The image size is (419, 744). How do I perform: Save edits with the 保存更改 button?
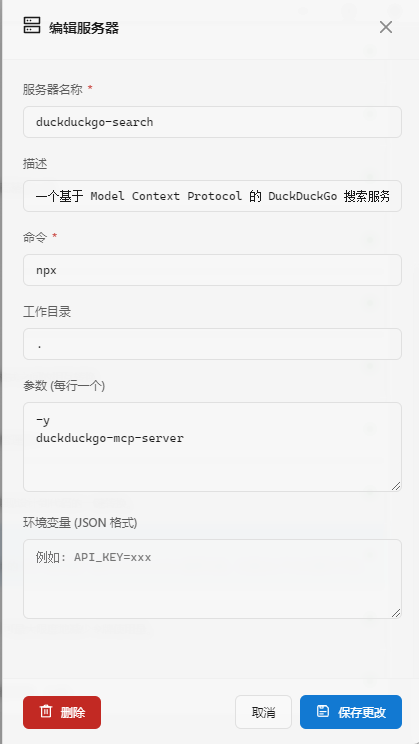[x=351, y=712]
